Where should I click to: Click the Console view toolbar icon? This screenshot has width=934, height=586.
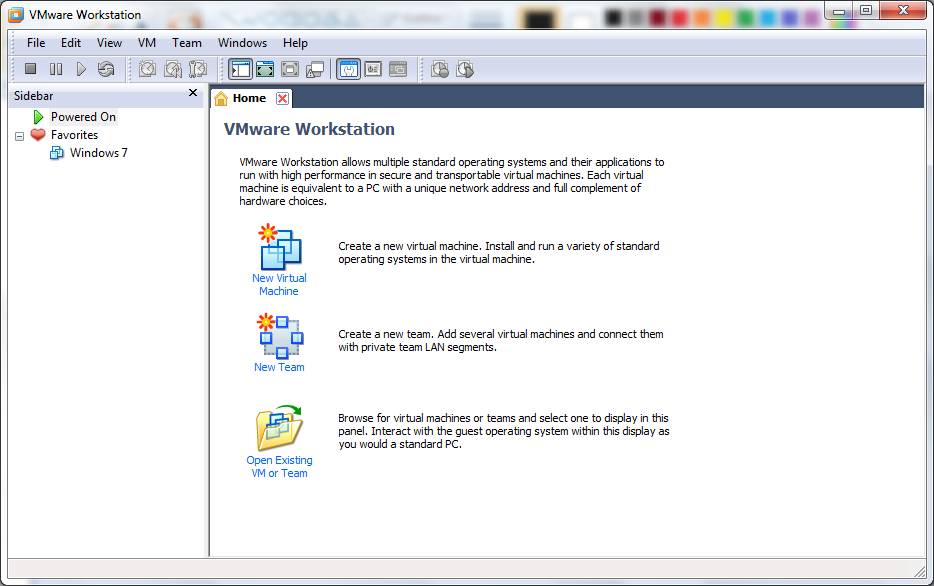coord(398,70)
